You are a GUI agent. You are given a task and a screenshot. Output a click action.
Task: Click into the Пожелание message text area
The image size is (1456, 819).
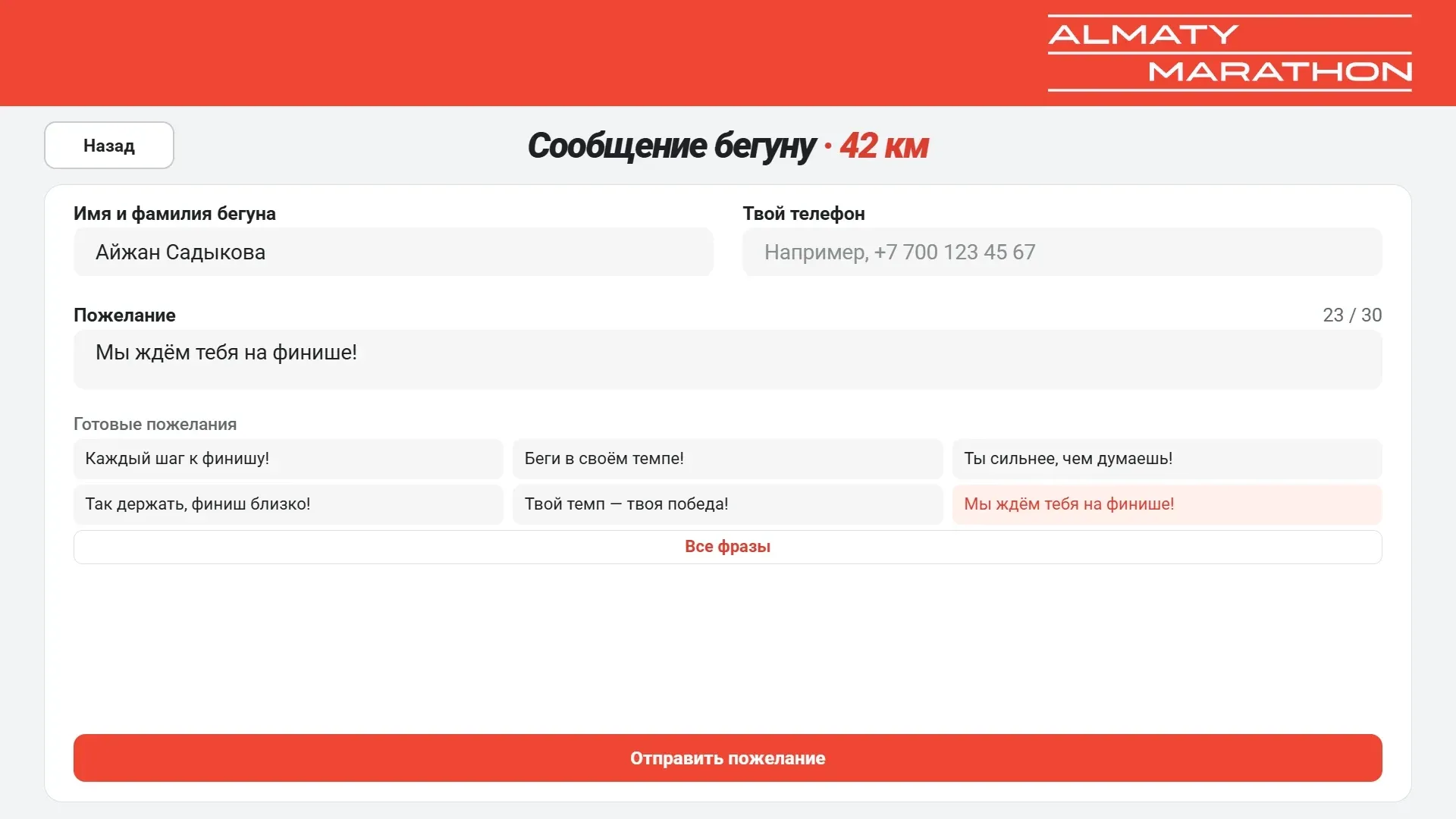pyautogui.click(x=728, y=359)
